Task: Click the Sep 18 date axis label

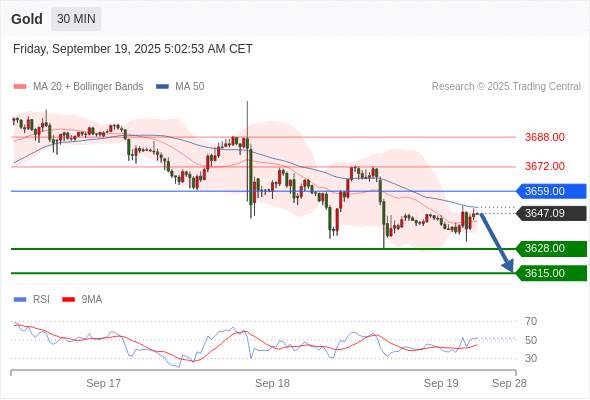Action: [x=272, y=383]
